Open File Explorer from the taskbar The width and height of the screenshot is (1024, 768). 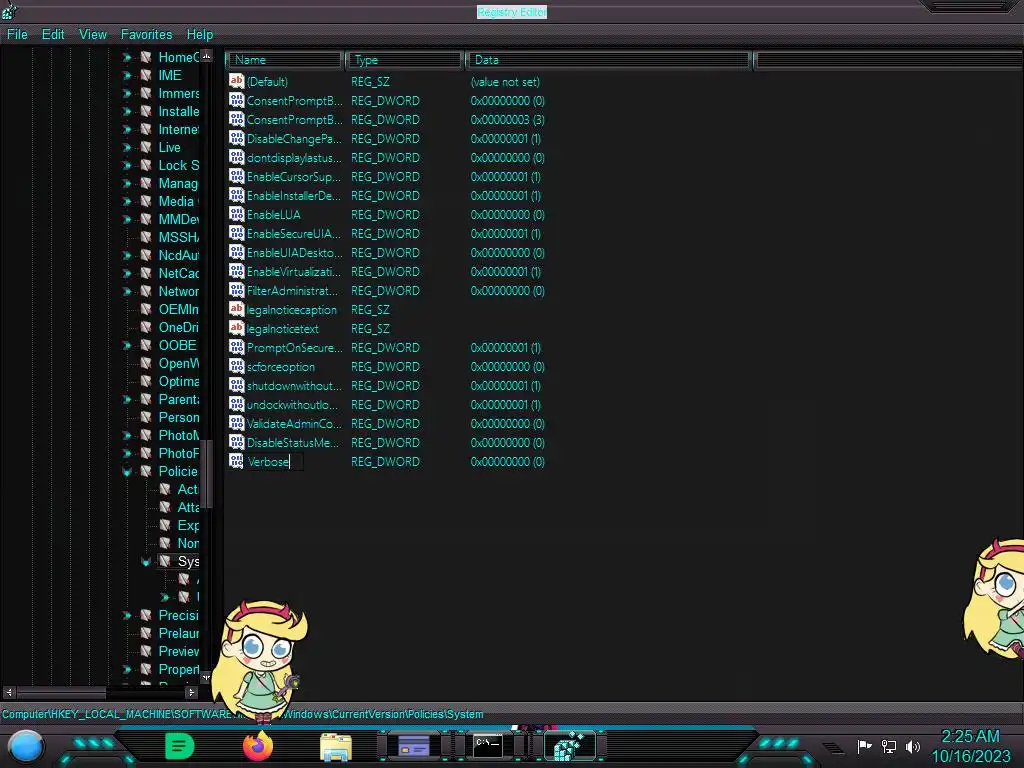[336, 747]
